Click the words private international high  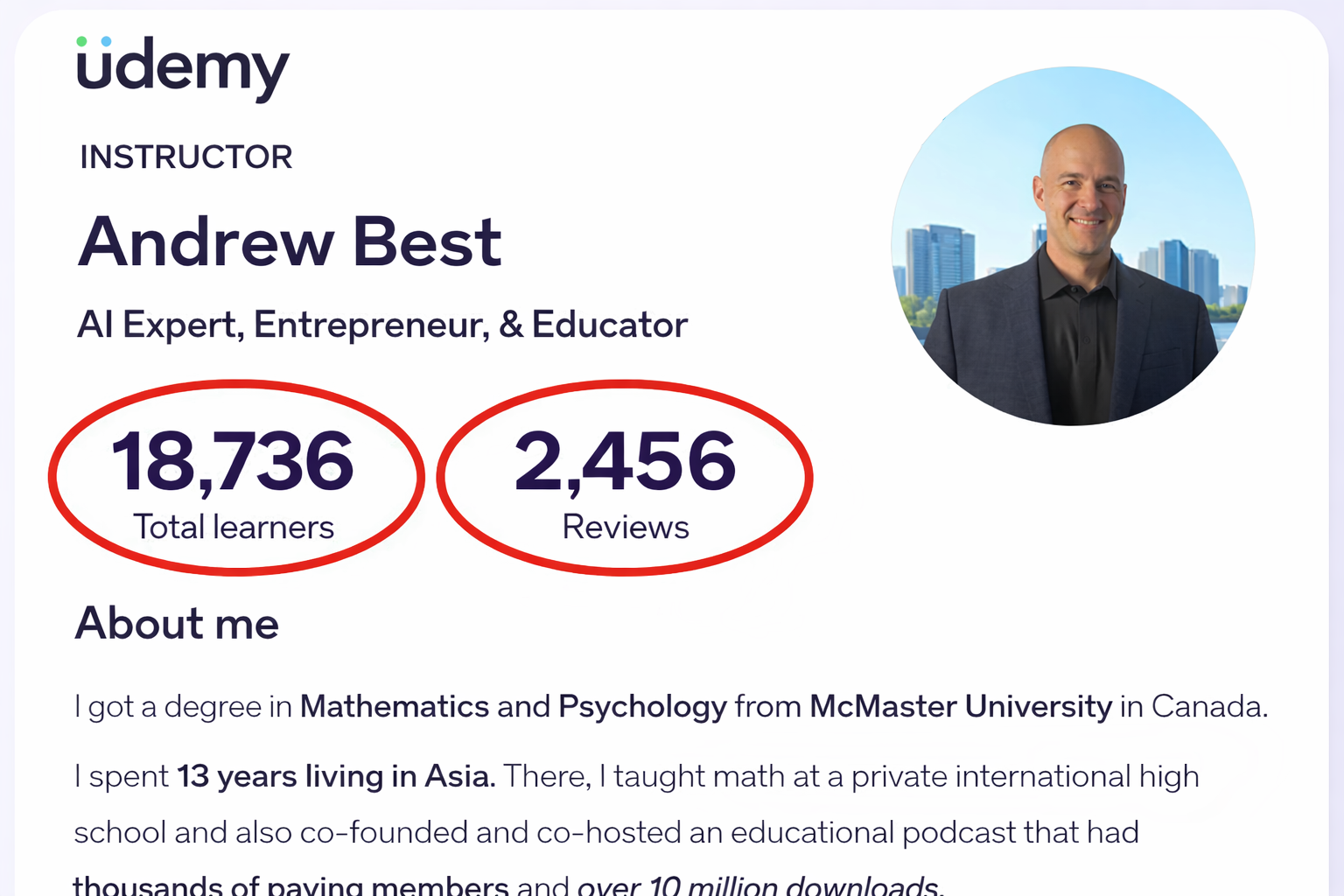[x=1025, y=776]
